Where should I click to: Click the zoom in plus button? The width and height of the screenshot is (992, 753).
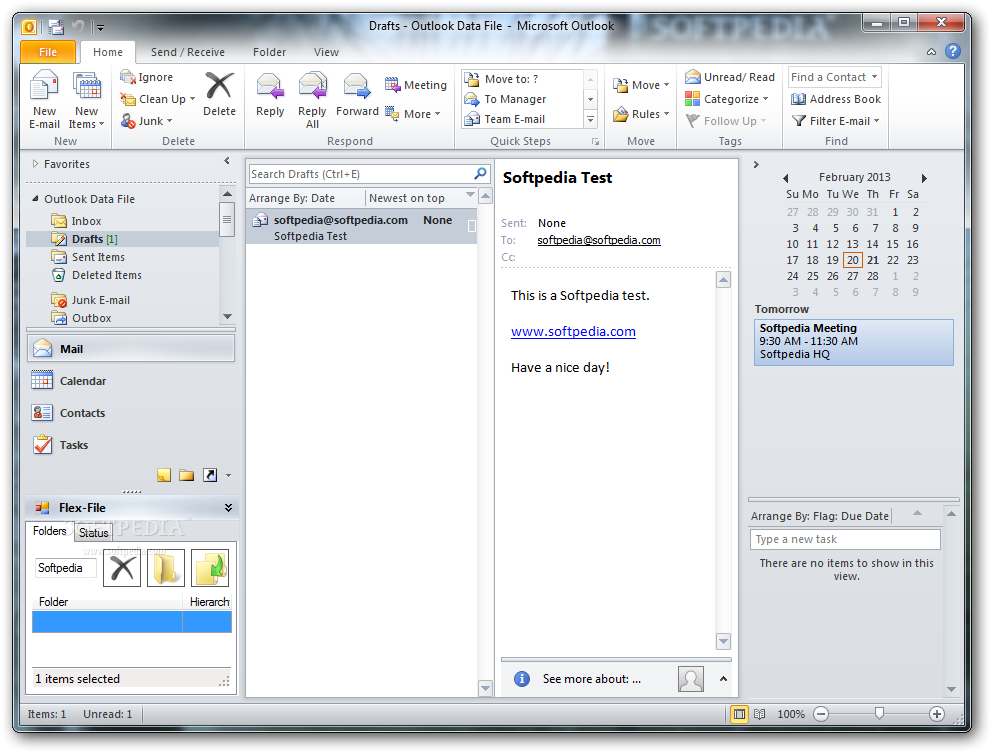click(x=937, y=714)
